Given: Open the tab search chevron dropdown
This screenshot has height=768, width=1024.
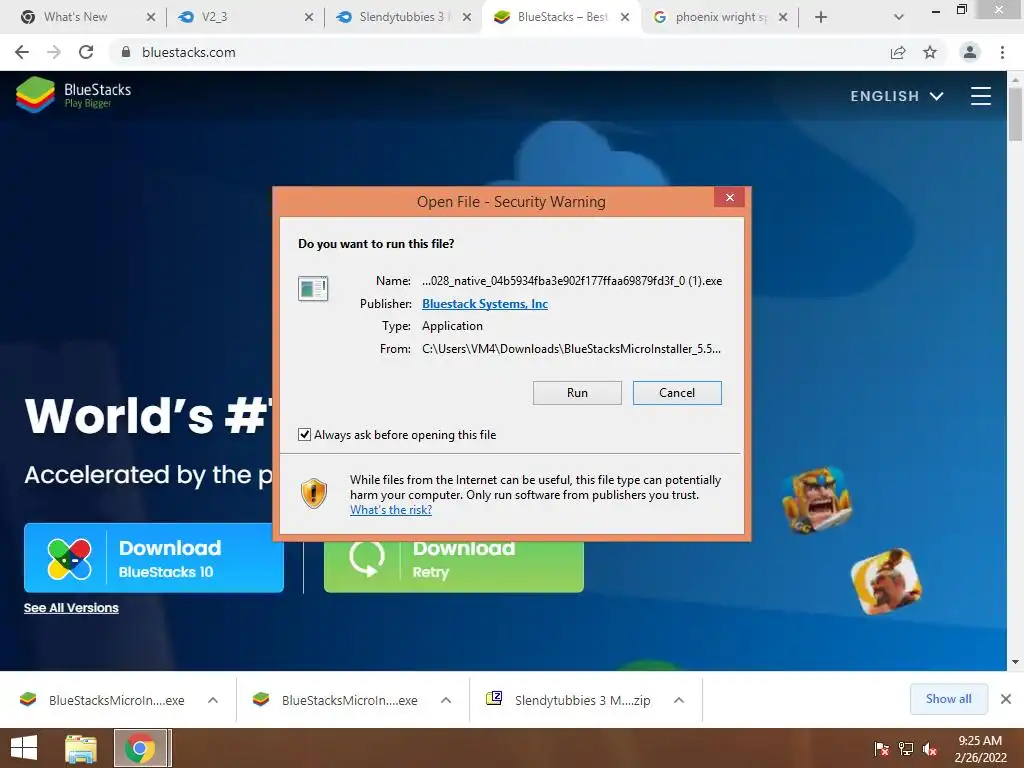Looking at the screenshot, I should click(x=899, y=17).
